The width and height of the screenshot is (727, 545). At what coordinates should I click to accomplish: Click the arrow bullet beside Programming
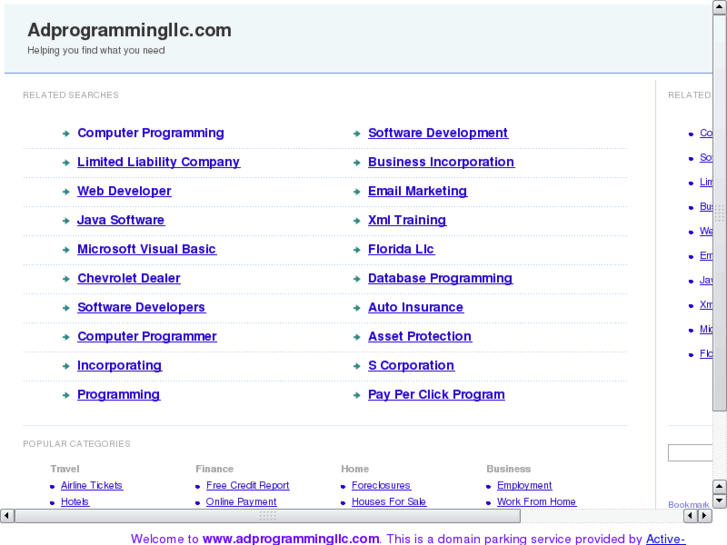65,395
